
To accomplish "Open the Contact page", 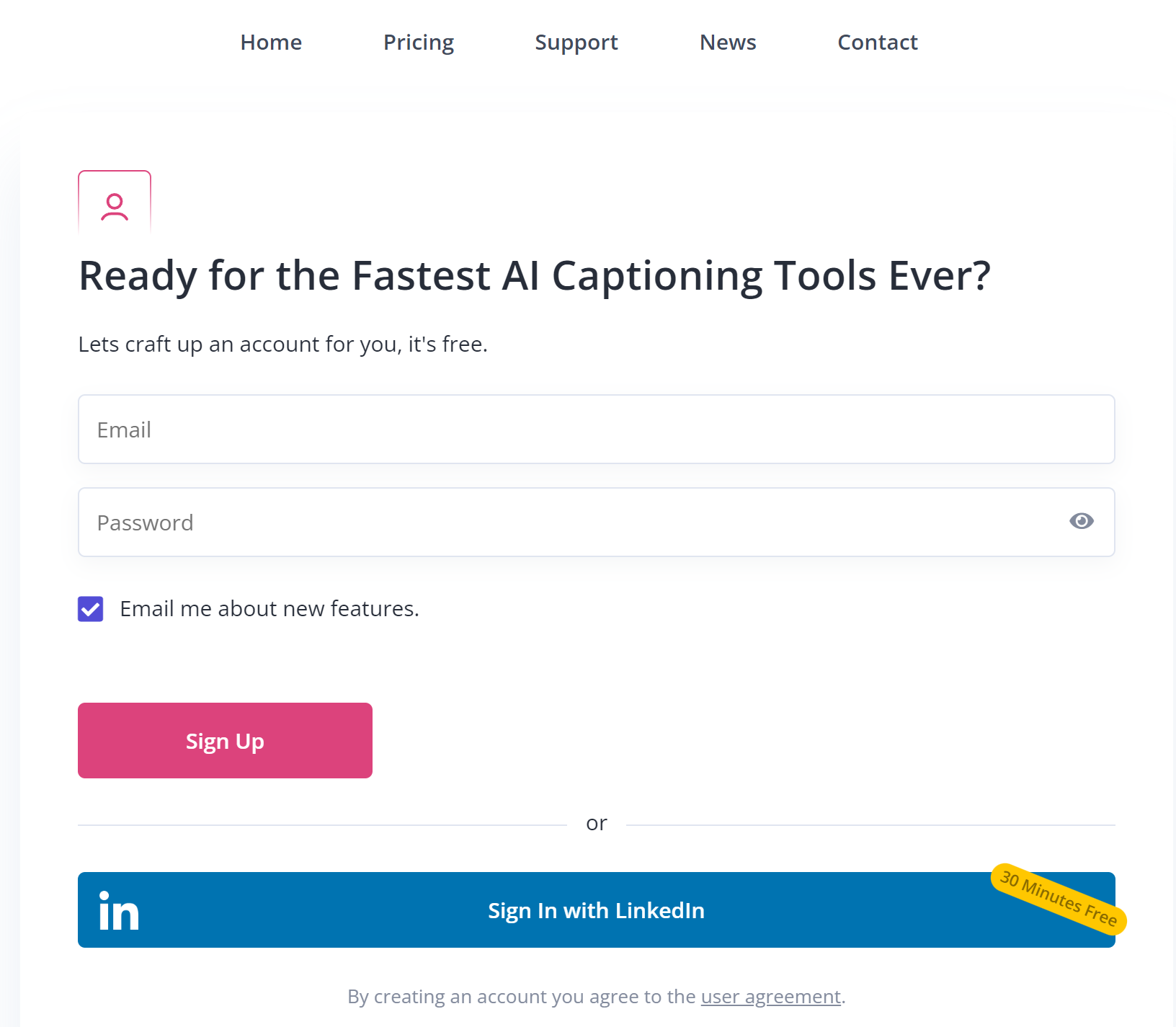I will (878, 43).
